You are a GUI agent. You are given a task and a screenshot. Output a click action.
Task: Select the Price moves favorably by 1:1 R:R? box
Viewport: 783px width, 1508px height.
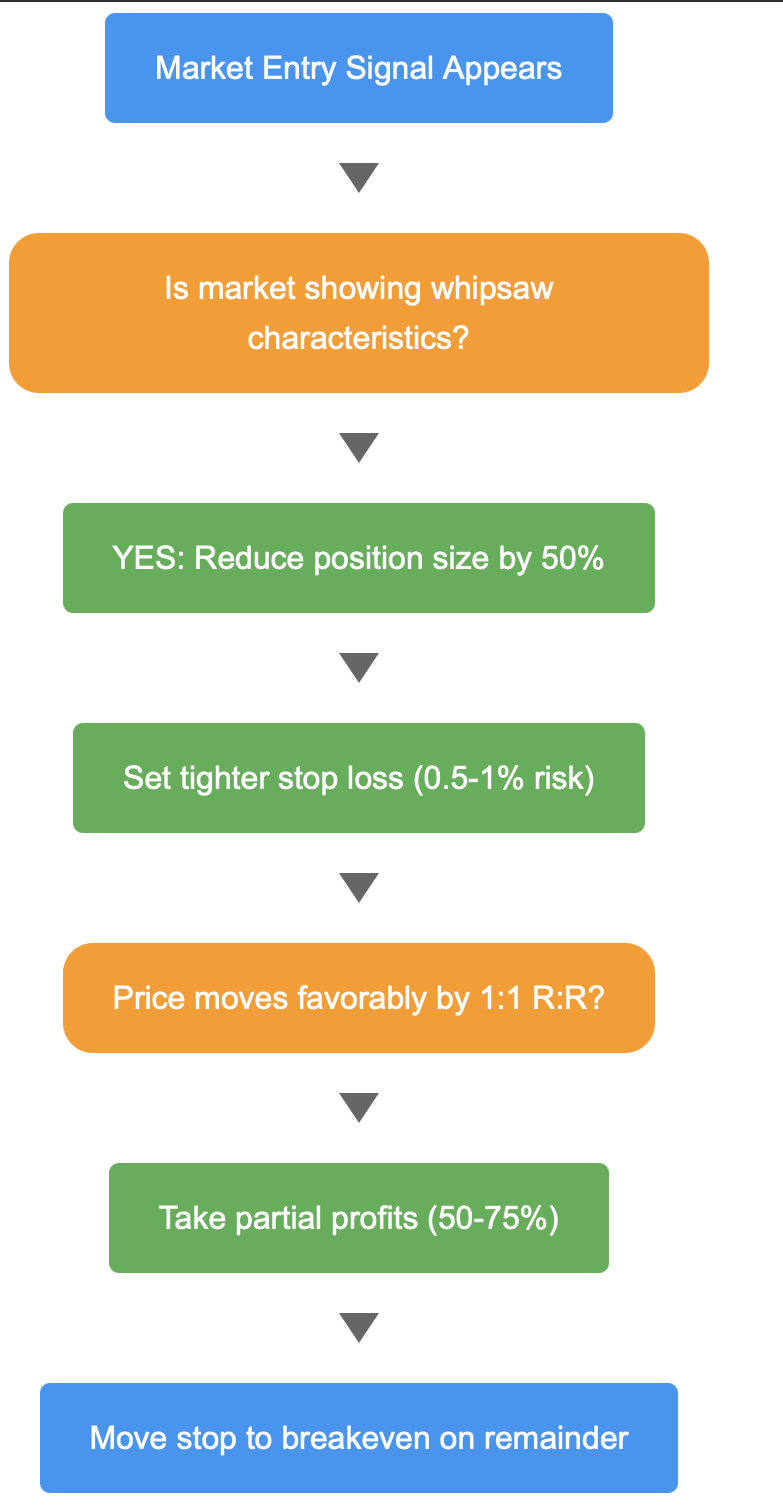(359, 998)
